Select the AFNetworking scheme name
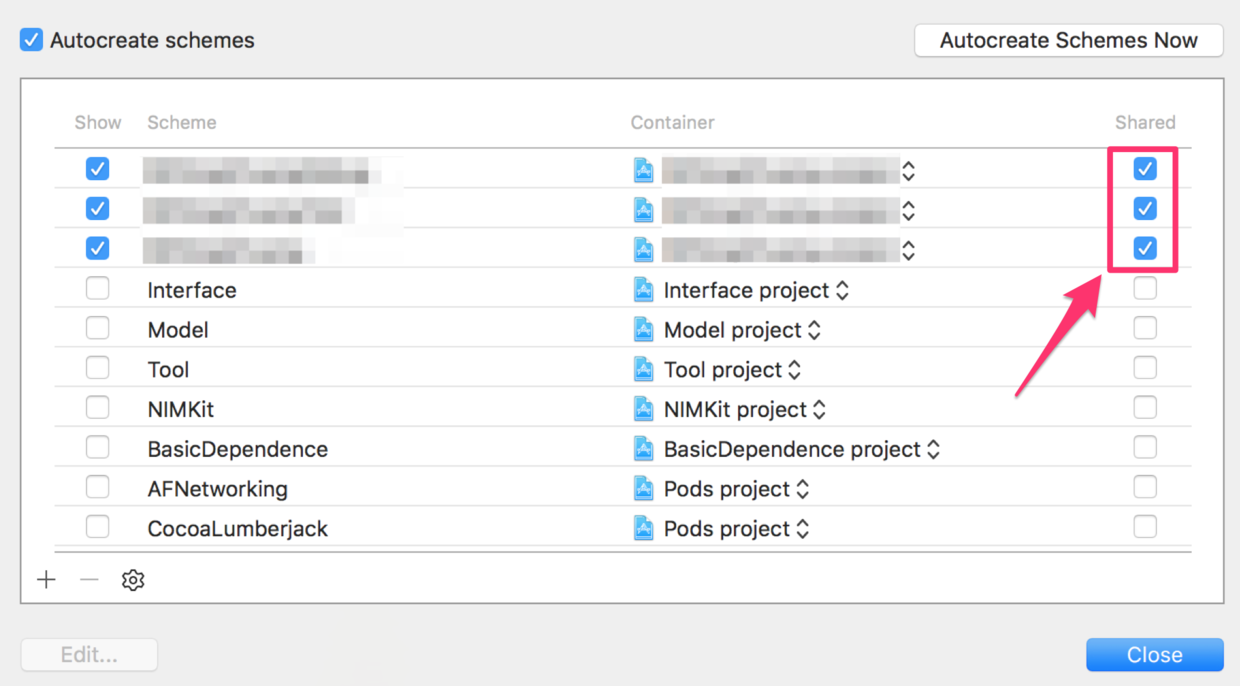Viewport: 1240px width, 686px height. (x=218, y=489)
